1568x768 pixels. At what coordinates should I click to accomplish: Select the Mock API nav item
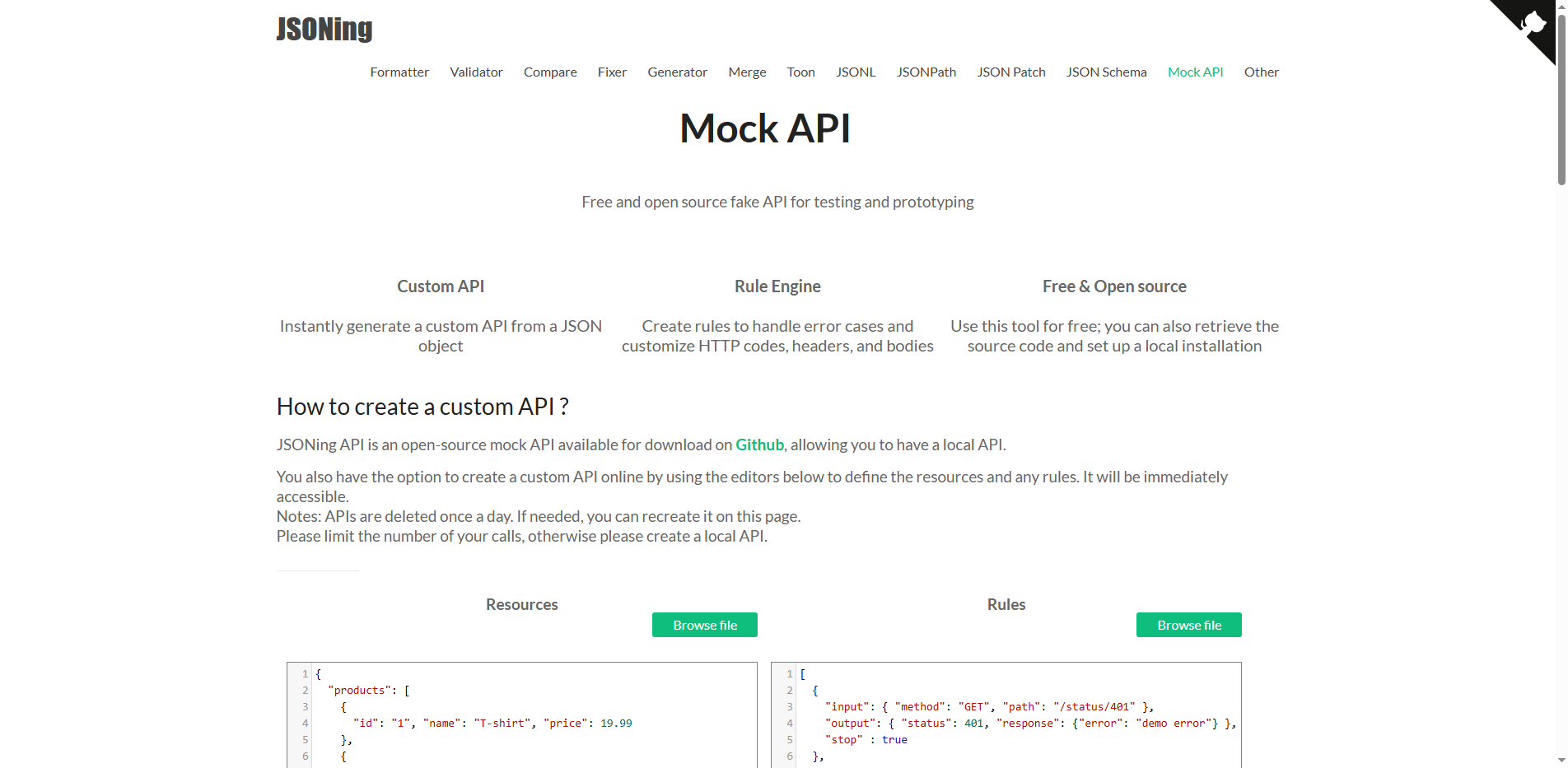click(x=1195, y=72)
